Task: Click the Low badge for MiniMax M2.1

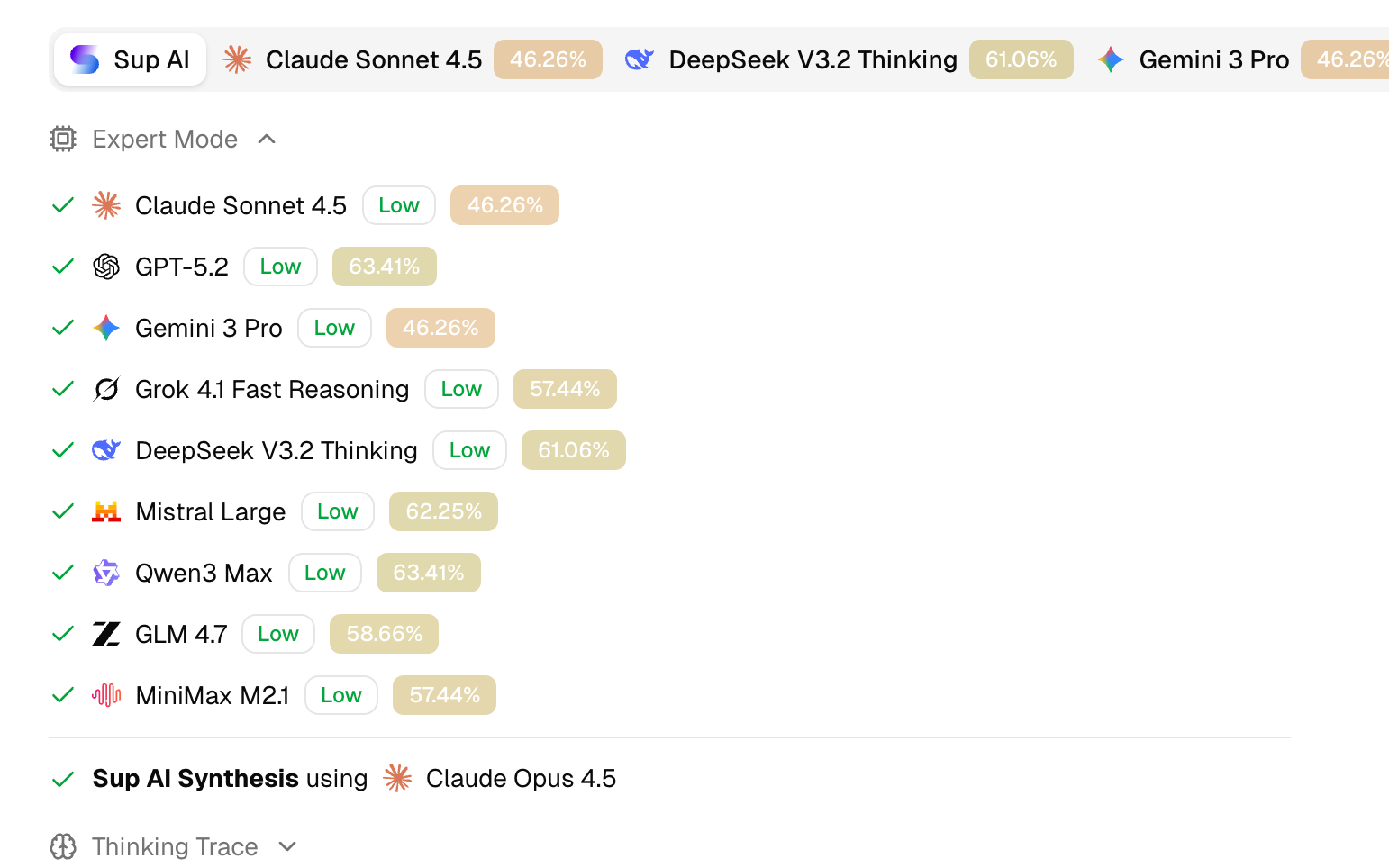Action: coord(341,695)
